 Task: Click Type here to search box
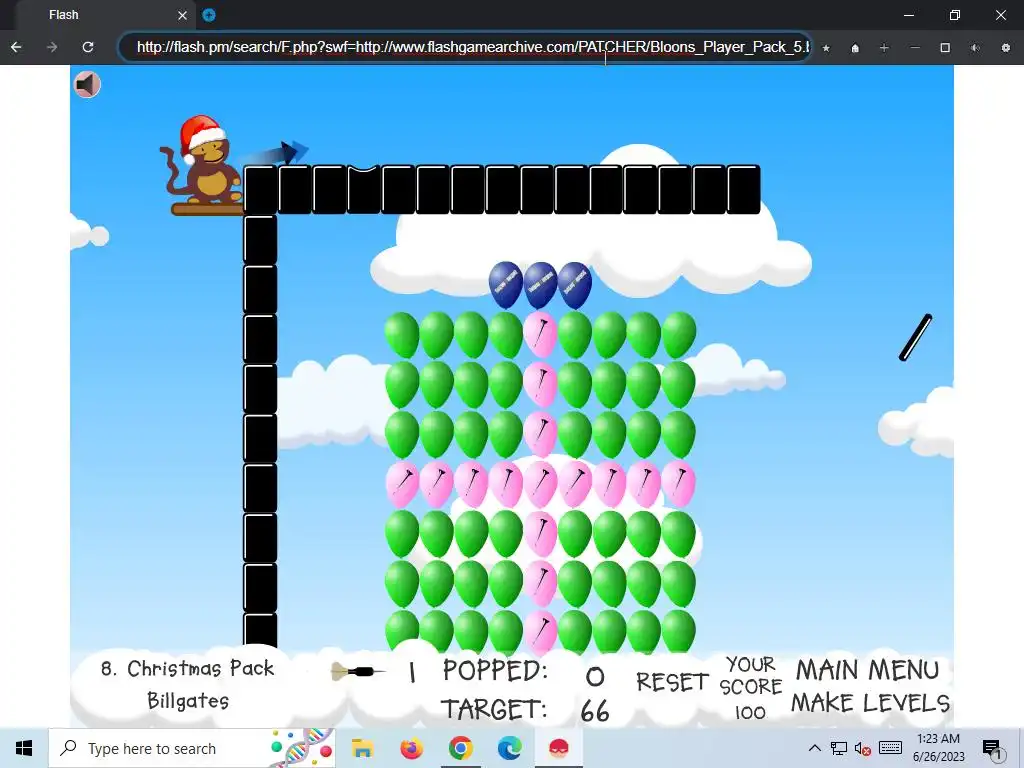[x=191, y=748]
